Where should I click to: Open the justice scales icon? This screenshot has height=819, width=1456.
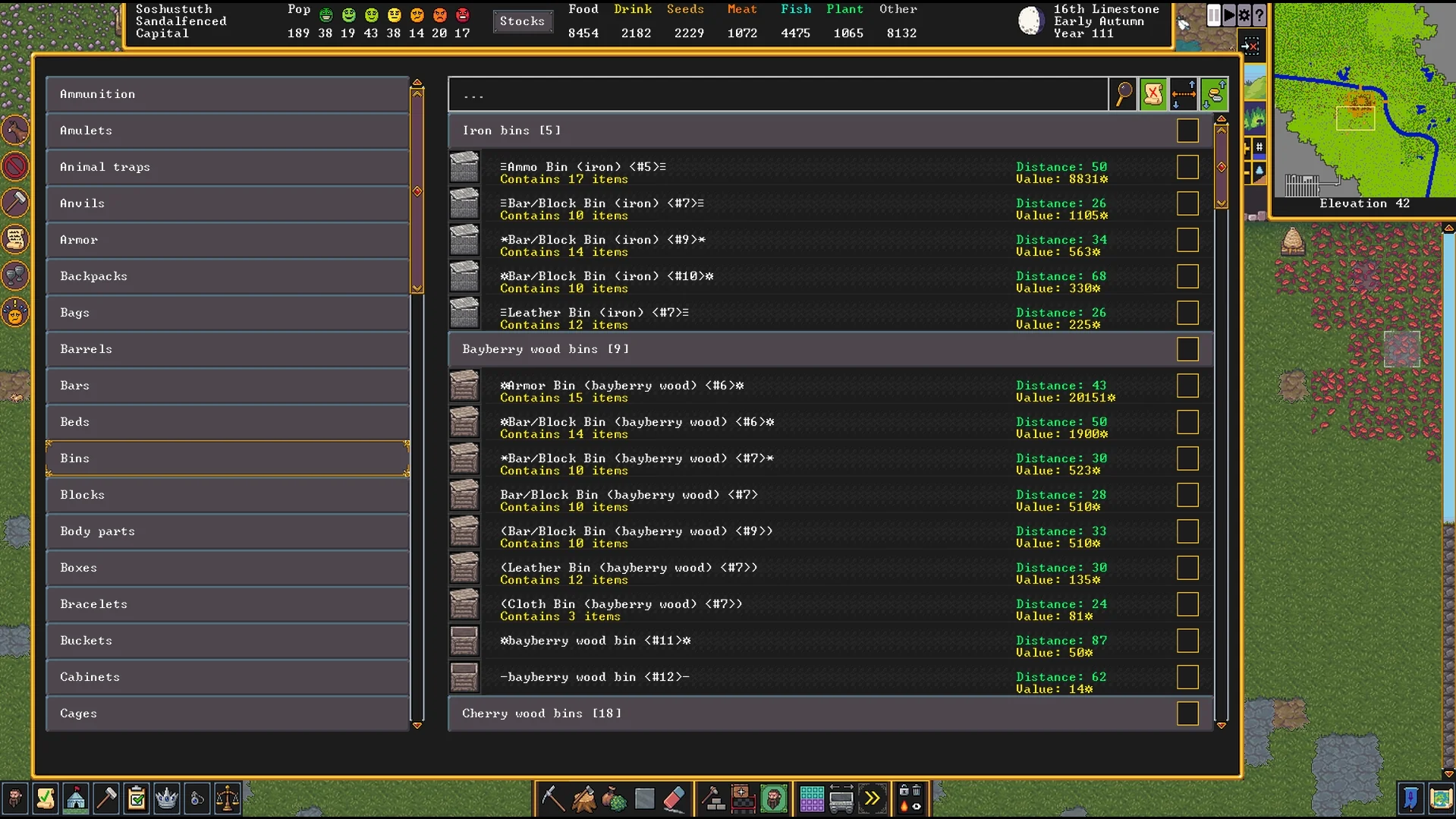point(228,799)
